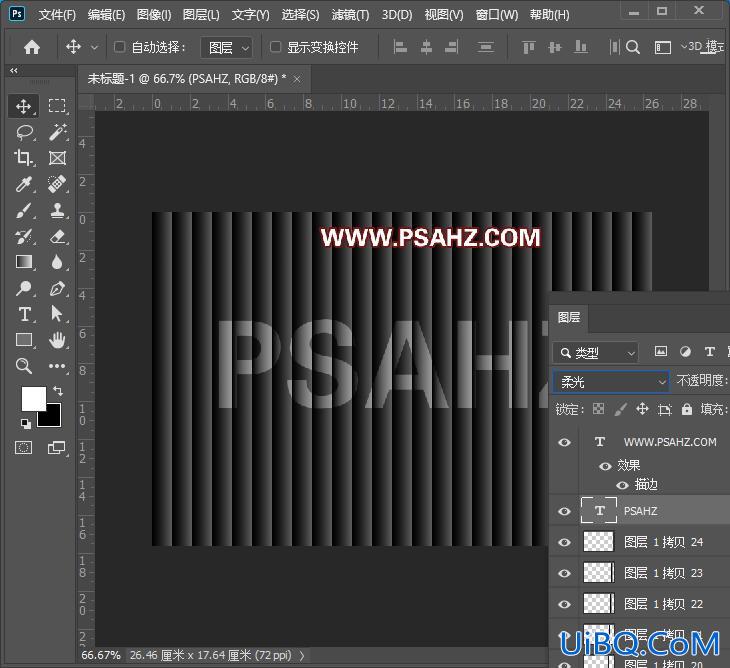Open the 图层 auto-select target dropdown
The height and width of the screenshot is (668, 730).
[227, 47]
